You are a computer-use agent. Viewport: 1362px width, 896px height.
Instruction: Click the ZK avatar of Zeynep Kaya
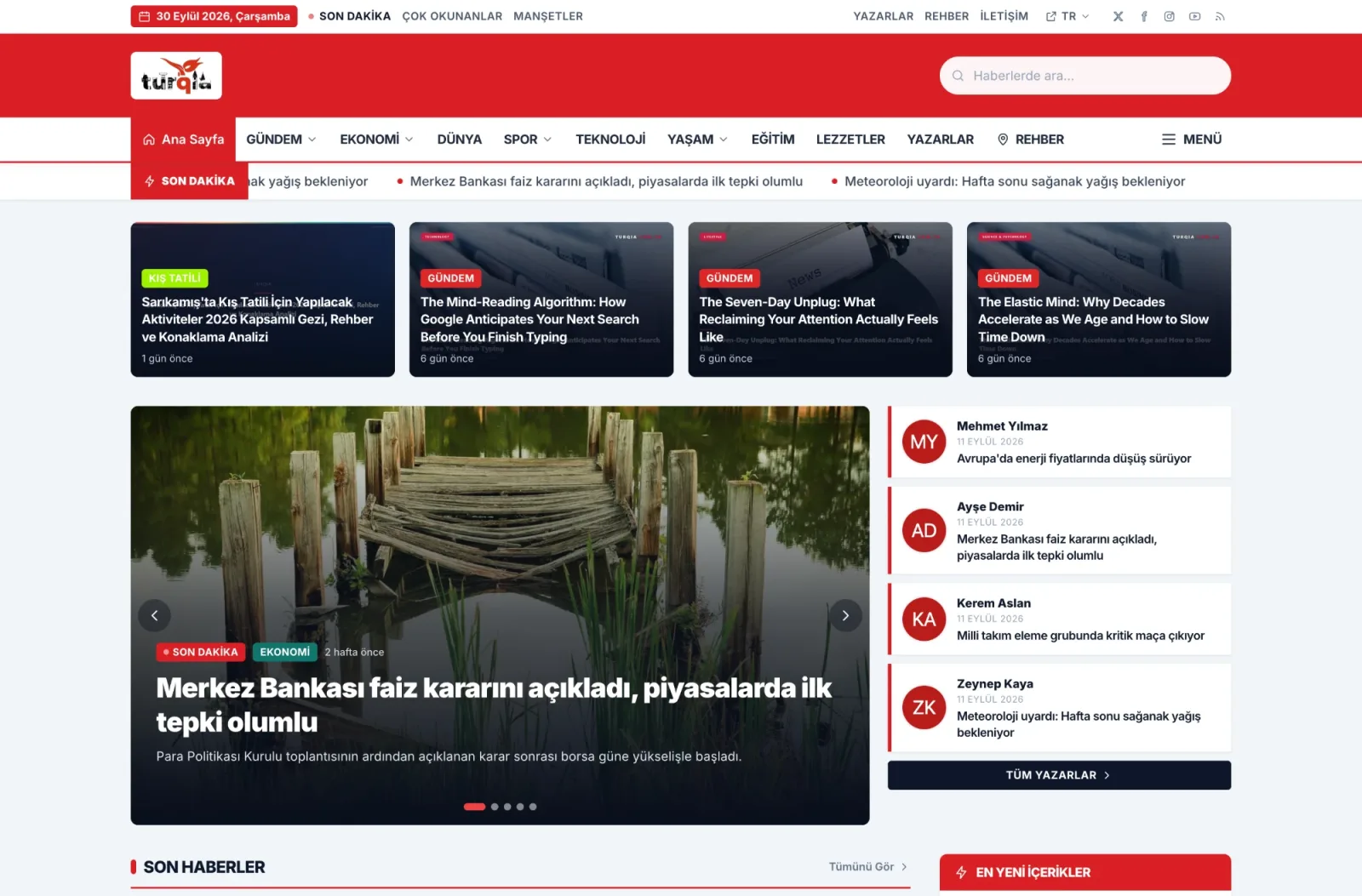point(924,707)
